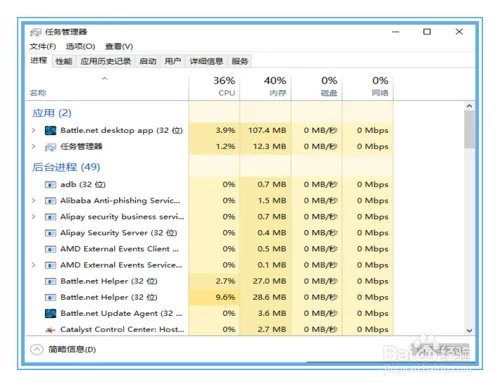Expand AMD External Events Service row
The image size is (500, 387).
point(34,265)
